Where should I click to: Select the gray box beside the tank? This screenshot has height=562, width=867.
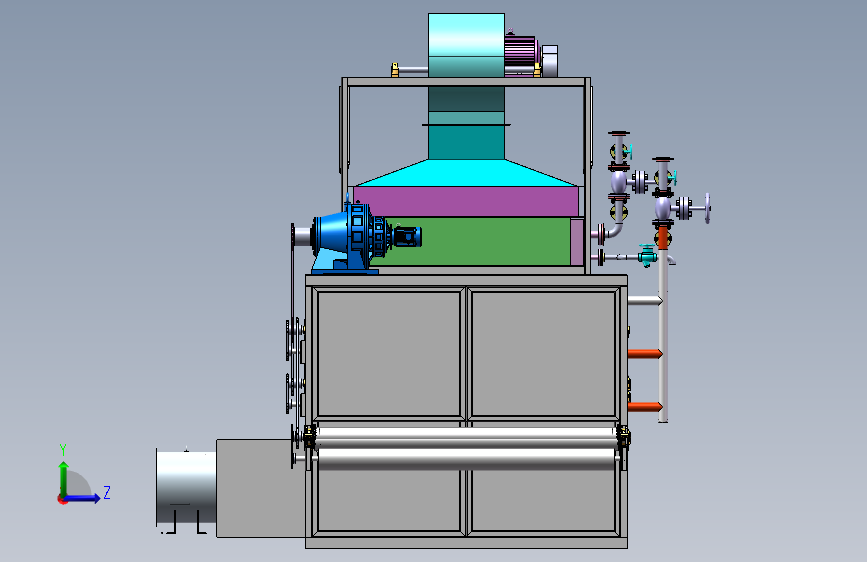pyautogui.click(x=260, y=488)
